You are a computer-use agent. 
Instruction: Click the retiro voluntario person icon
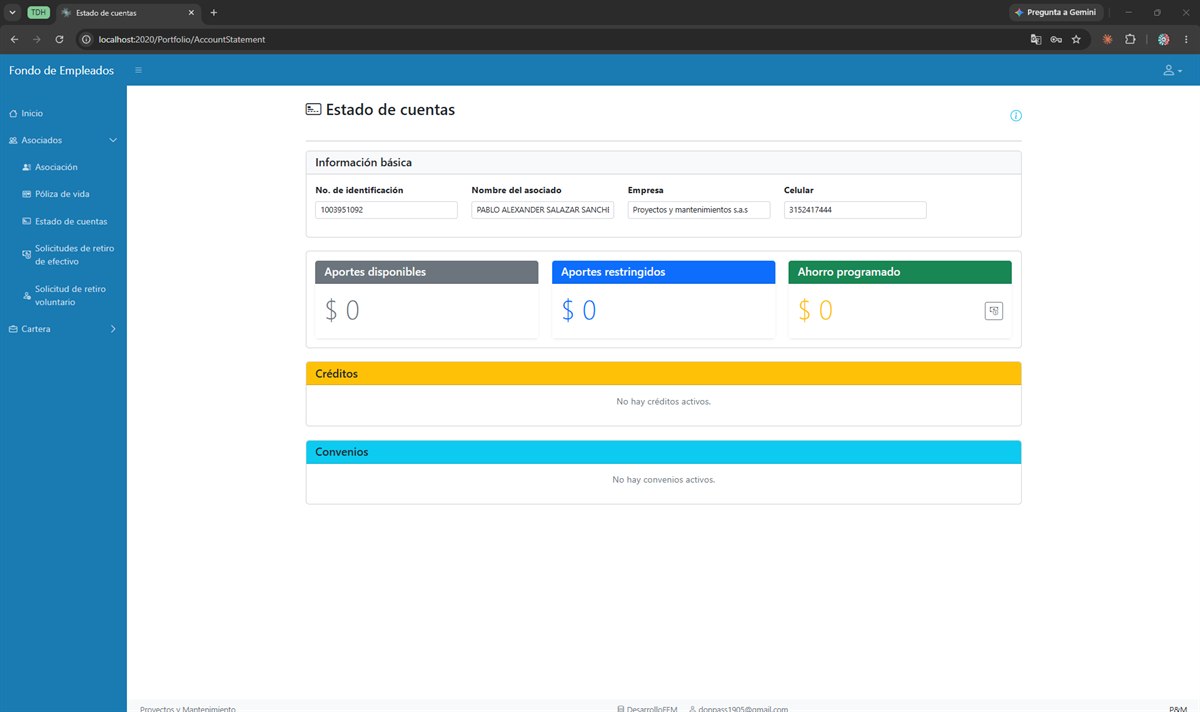(x=26, y=295)
